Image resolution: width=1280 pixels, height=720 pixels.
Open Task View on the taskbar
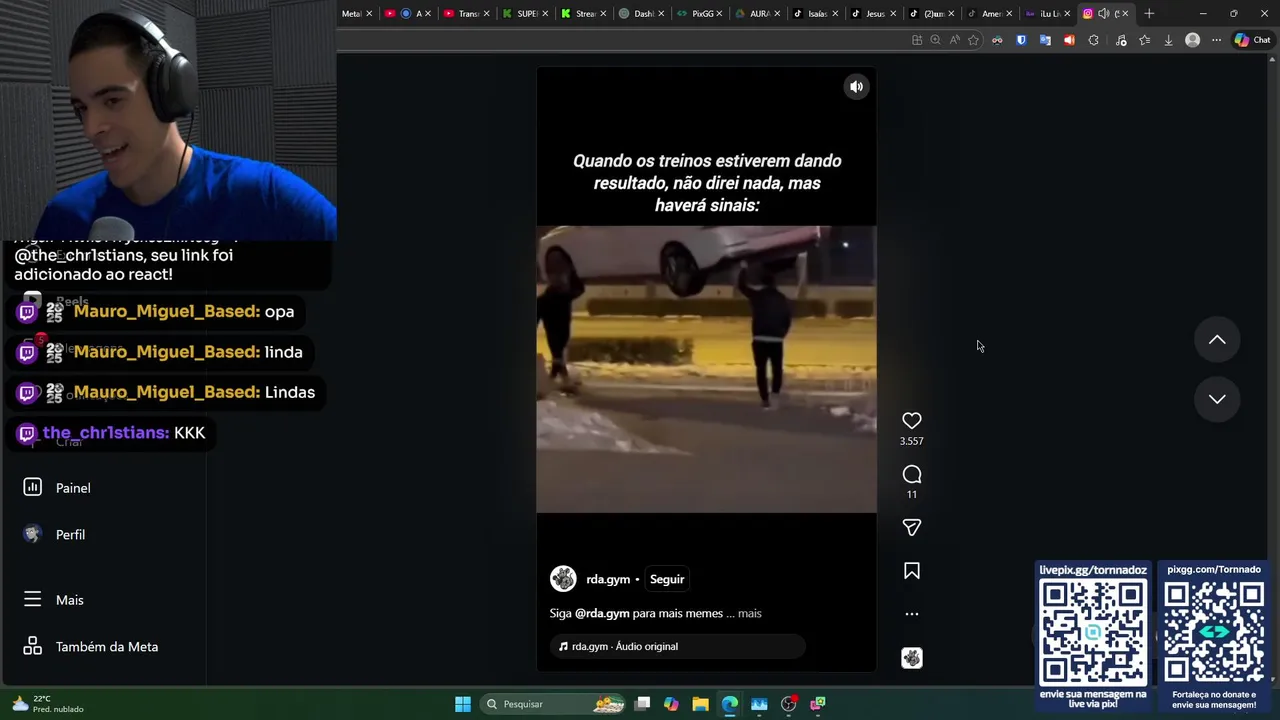click(x=642, y=704)
